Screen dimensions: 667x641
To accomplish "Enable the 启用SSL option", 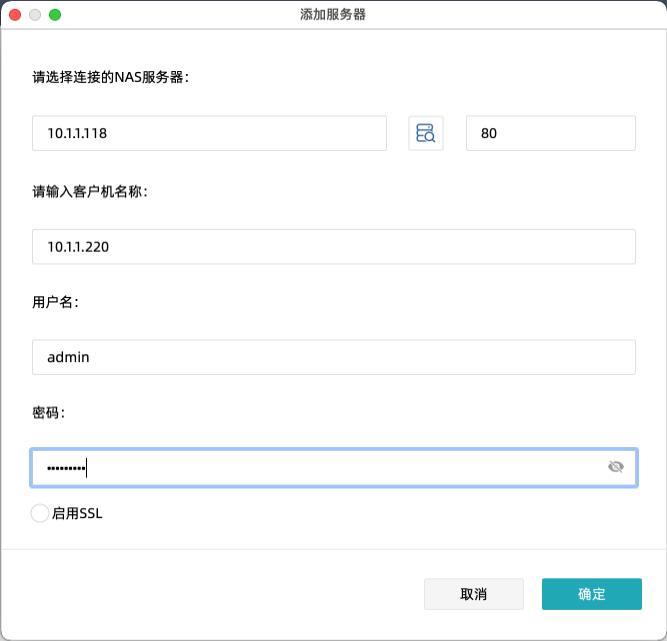I will 40,513.
